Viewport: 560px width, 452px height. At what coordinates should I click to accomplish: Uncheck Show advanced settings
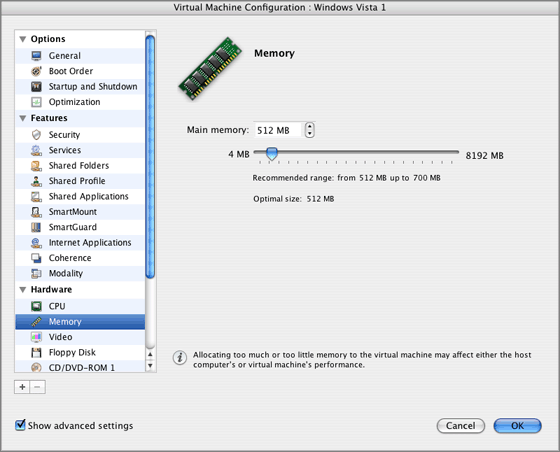click(x=20, y=425)
